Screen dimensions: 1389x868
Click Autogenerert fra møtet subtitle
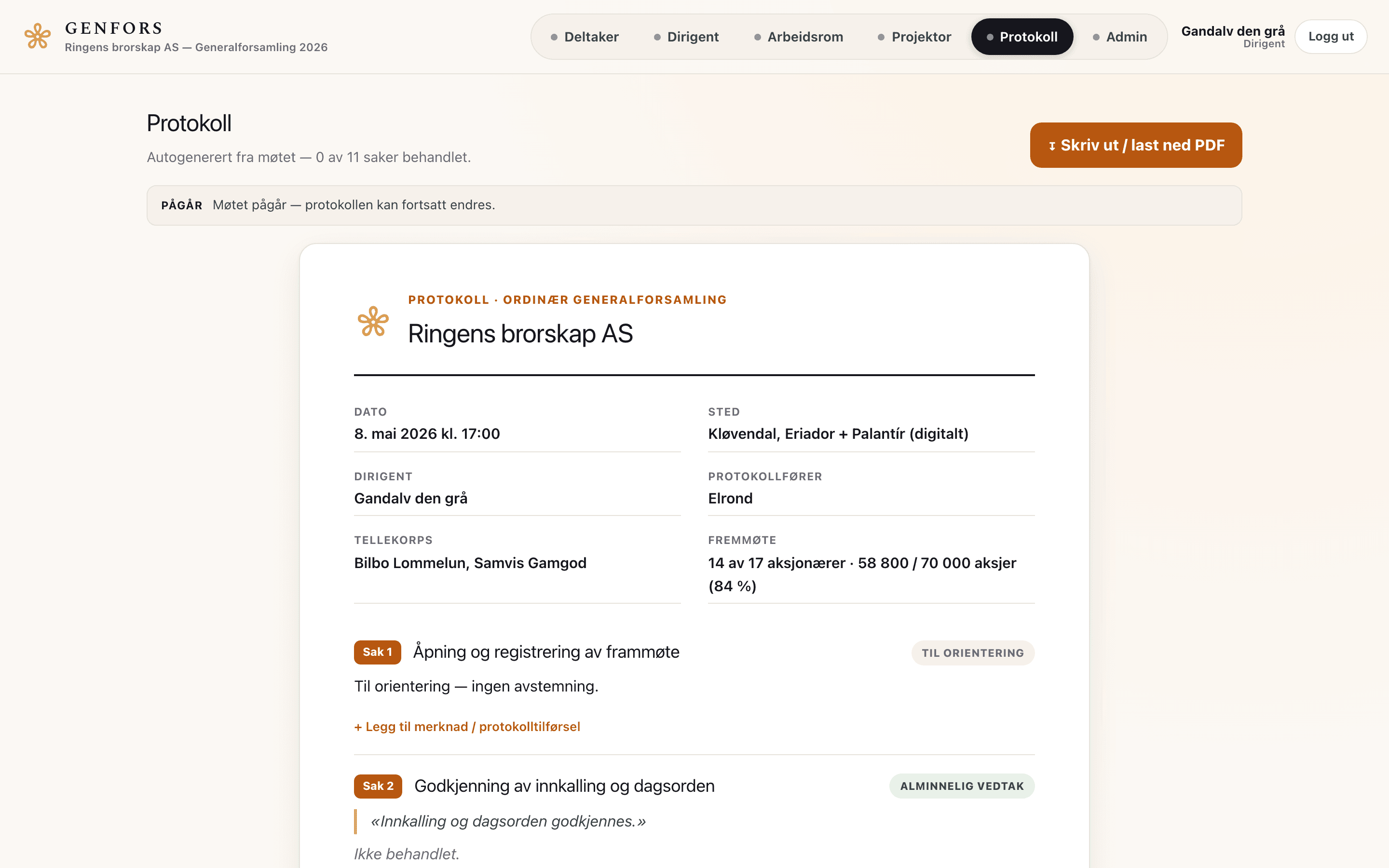309,157
